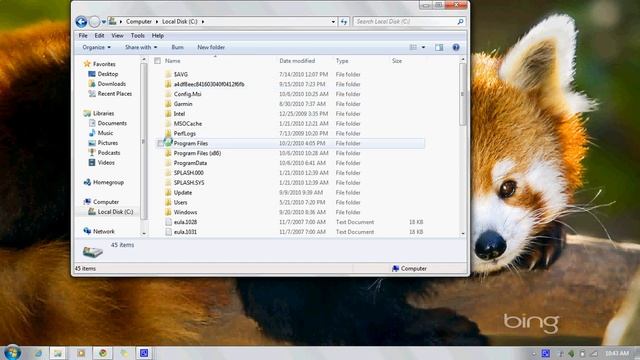This screenshot has width=640, height=360.
Task: Click the Windows Start orb
Action: (x=13, y=352)
